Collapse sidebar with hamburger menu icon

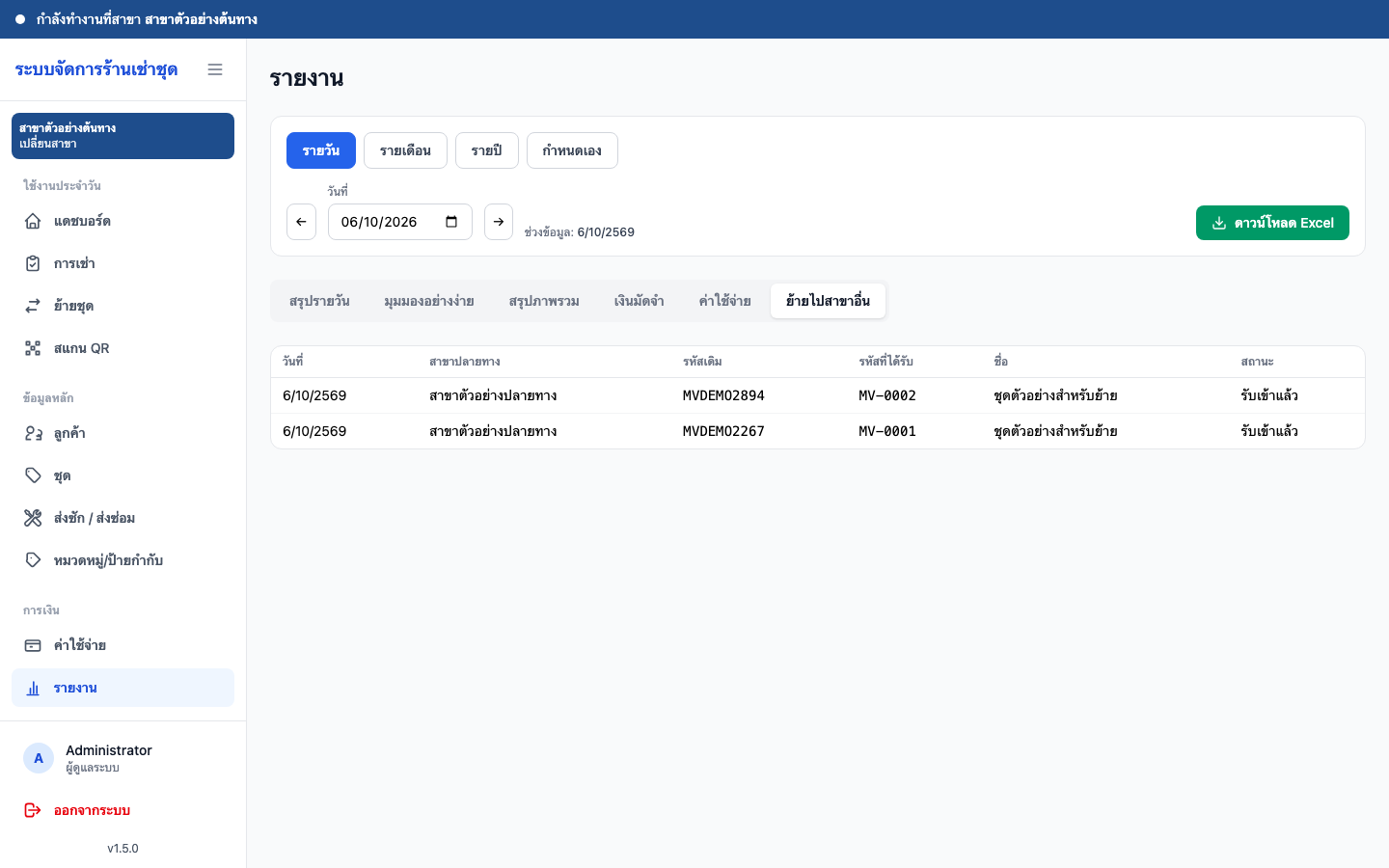[x=215, y=69]
